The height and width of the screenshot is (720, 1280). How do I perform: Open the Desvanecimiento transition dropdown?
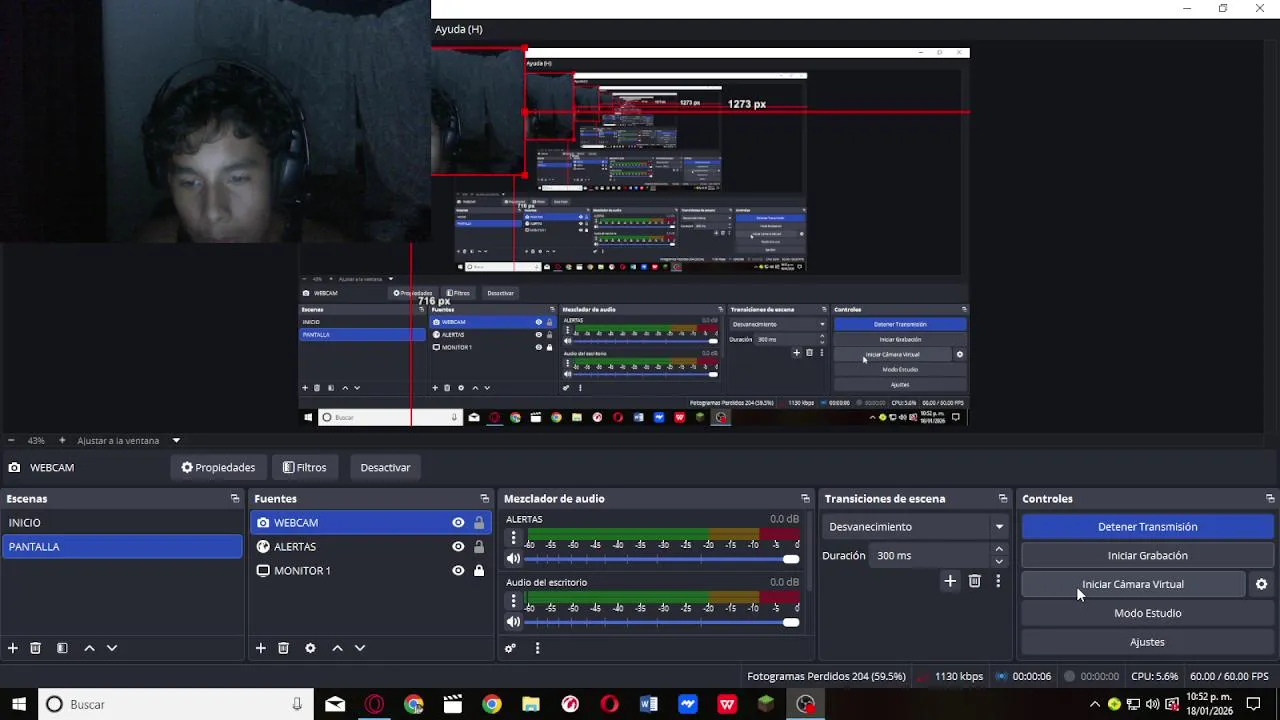(x=915, y=526)
